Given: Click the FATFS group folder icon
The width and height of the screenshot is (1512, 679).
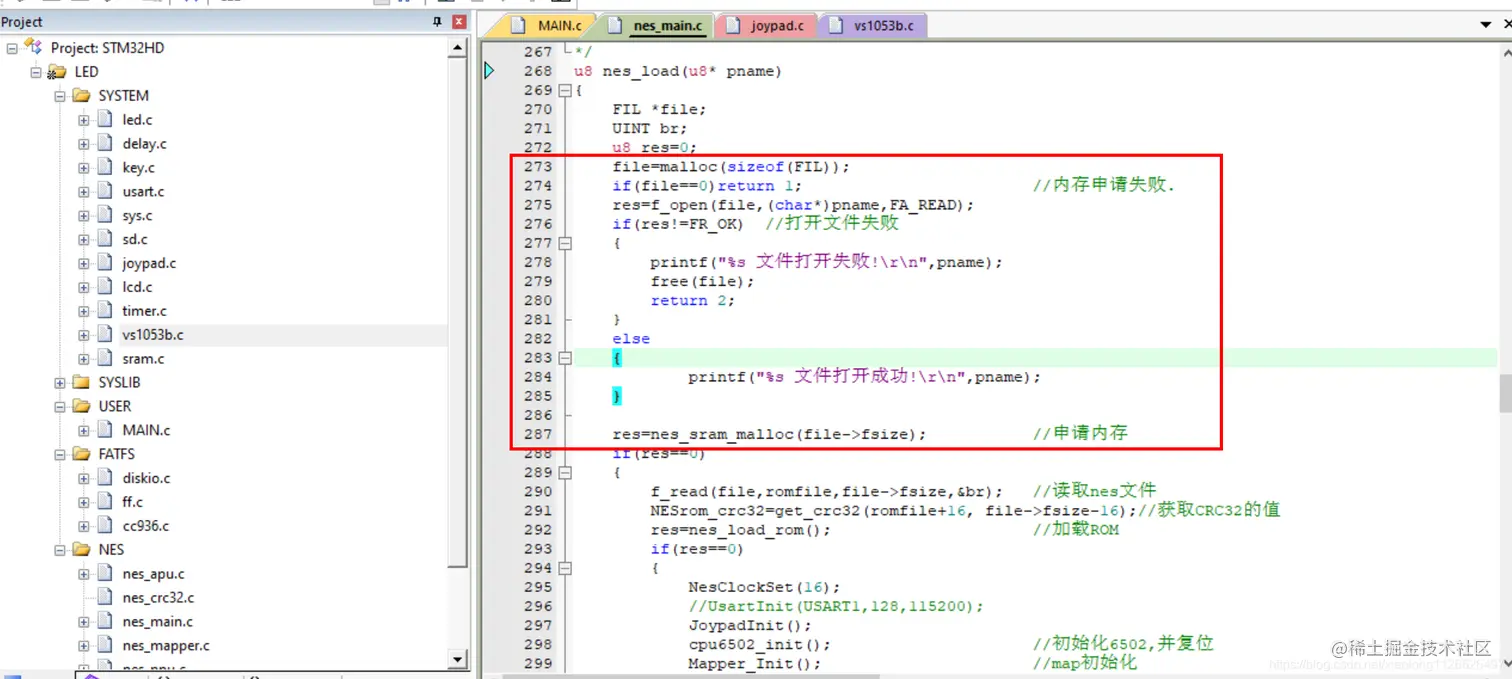Looking at the screenshot, I should point(81,454).
